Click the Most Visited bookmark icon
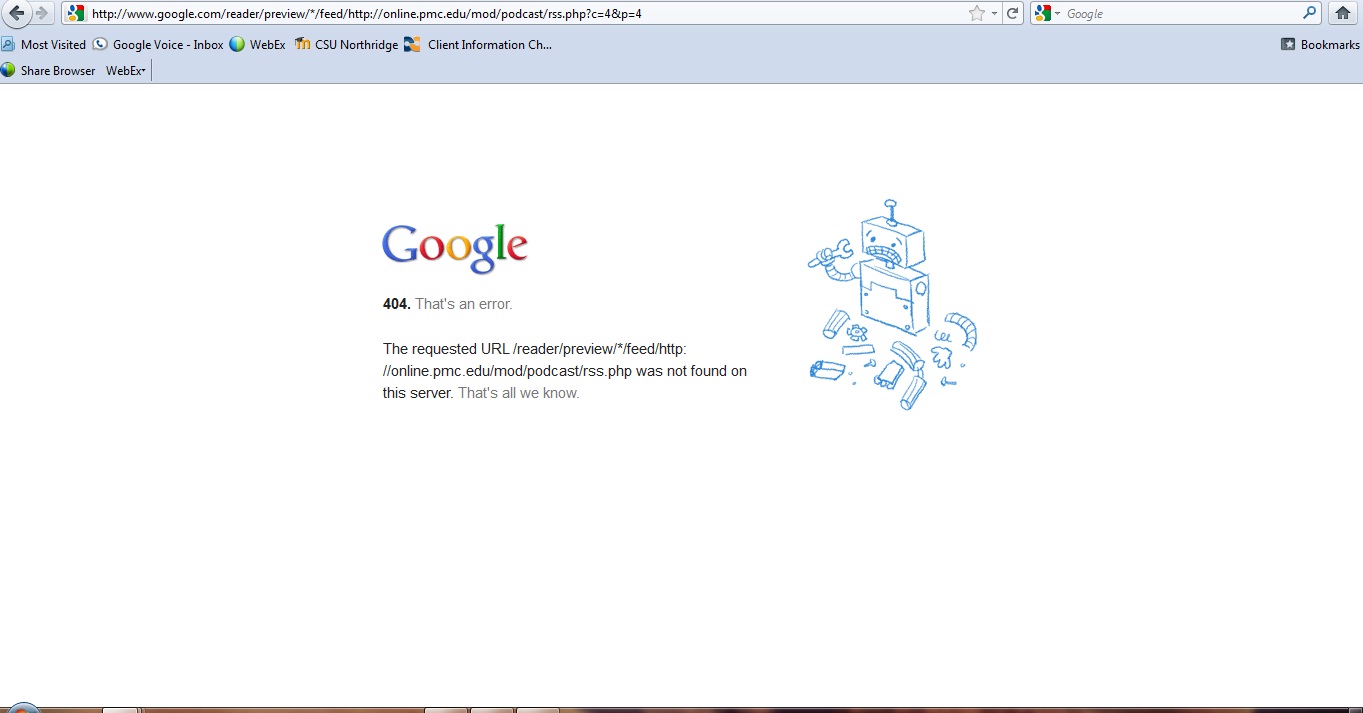 coord(8,45)
